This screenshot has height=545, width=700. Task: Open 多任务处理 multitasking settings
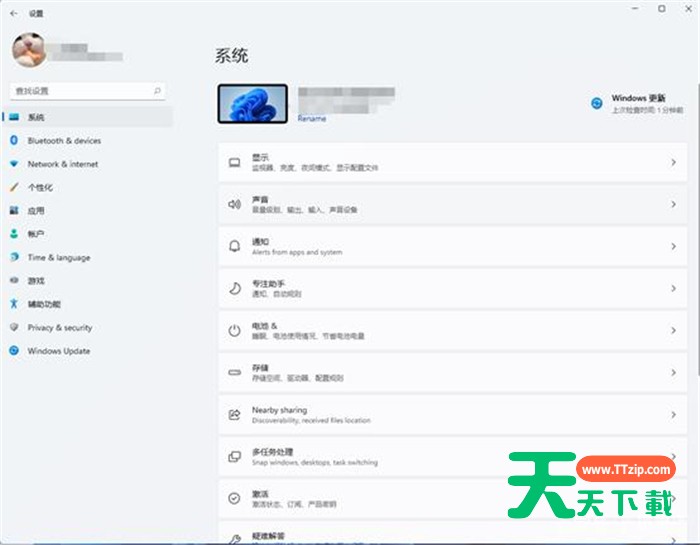tap(453, 457)
